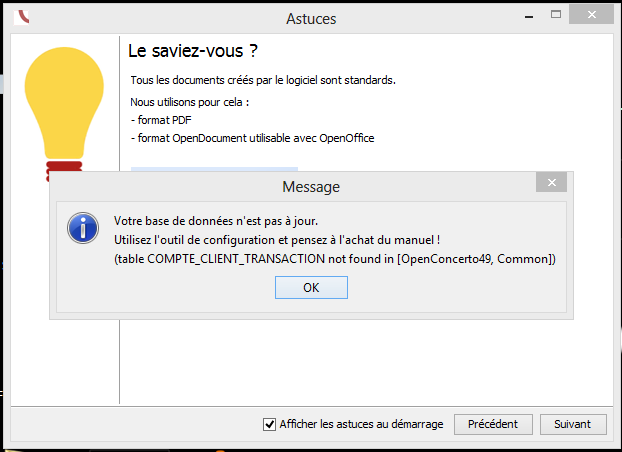Click the blue information icon
This screenshot has height=452, width=622.
(x=83, y=228)
